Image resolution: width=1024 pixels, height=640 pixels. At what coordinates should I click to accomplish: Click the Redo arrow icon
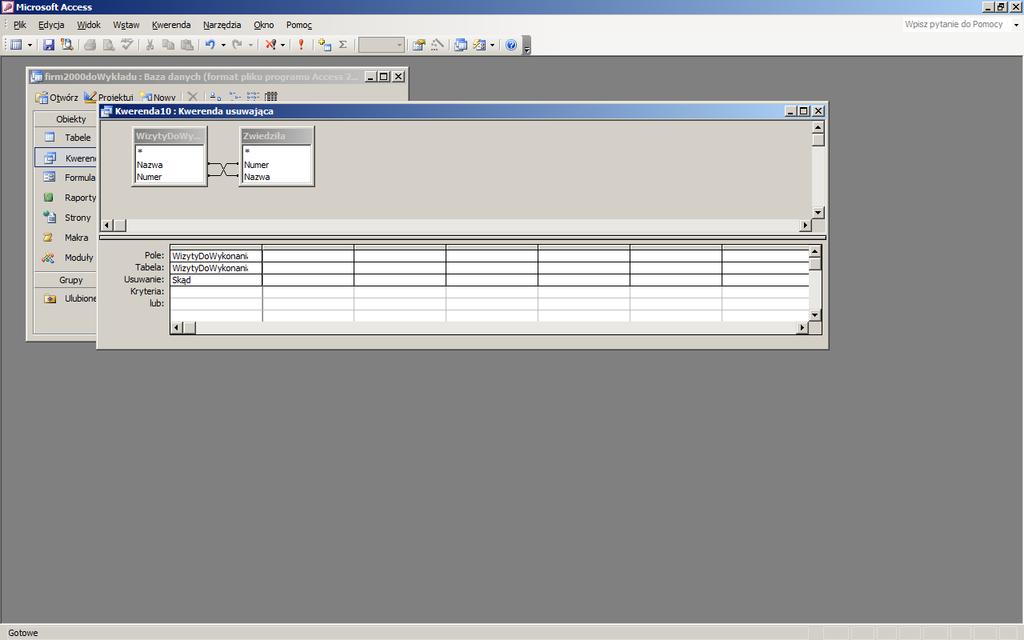pyautogui.click(x=237, y=44)
